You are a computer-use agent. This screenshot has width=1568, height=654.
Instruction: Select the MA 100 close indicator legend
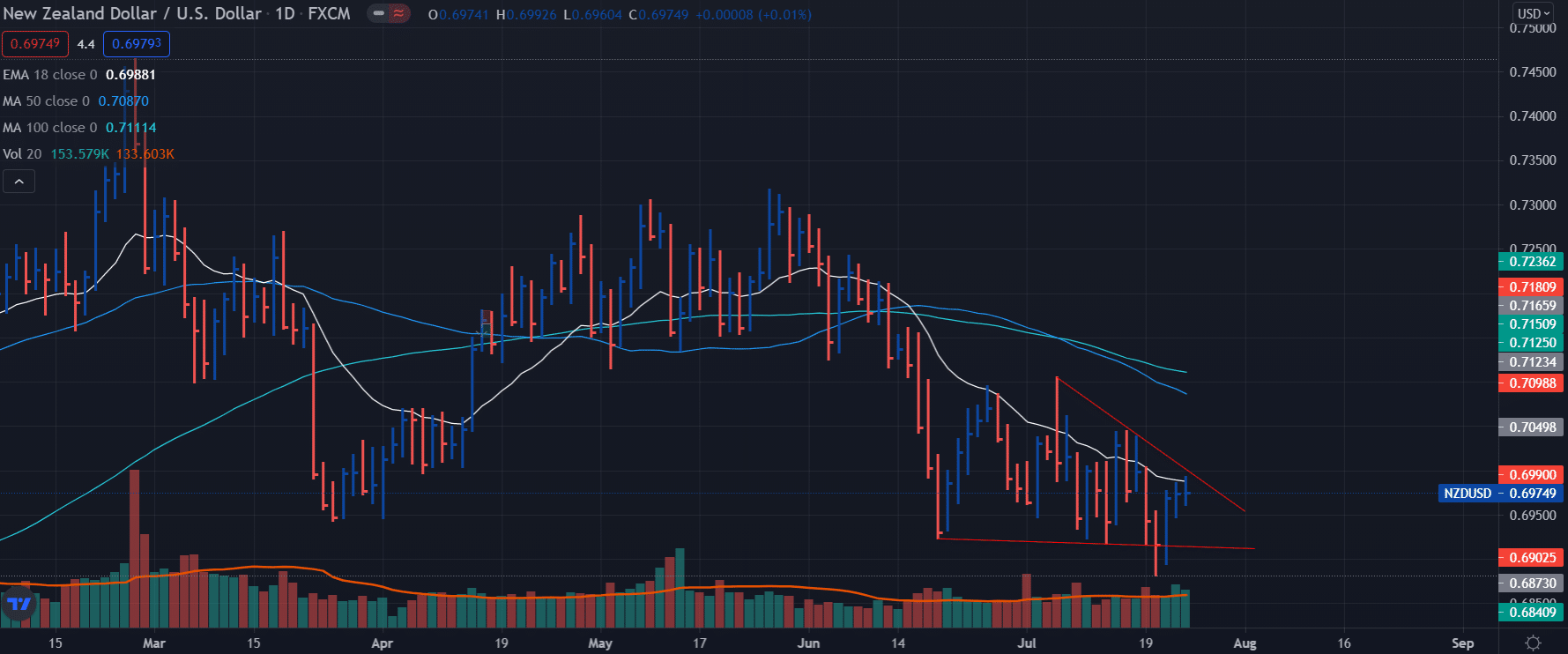pyautogui.click(x=79, y=128)
